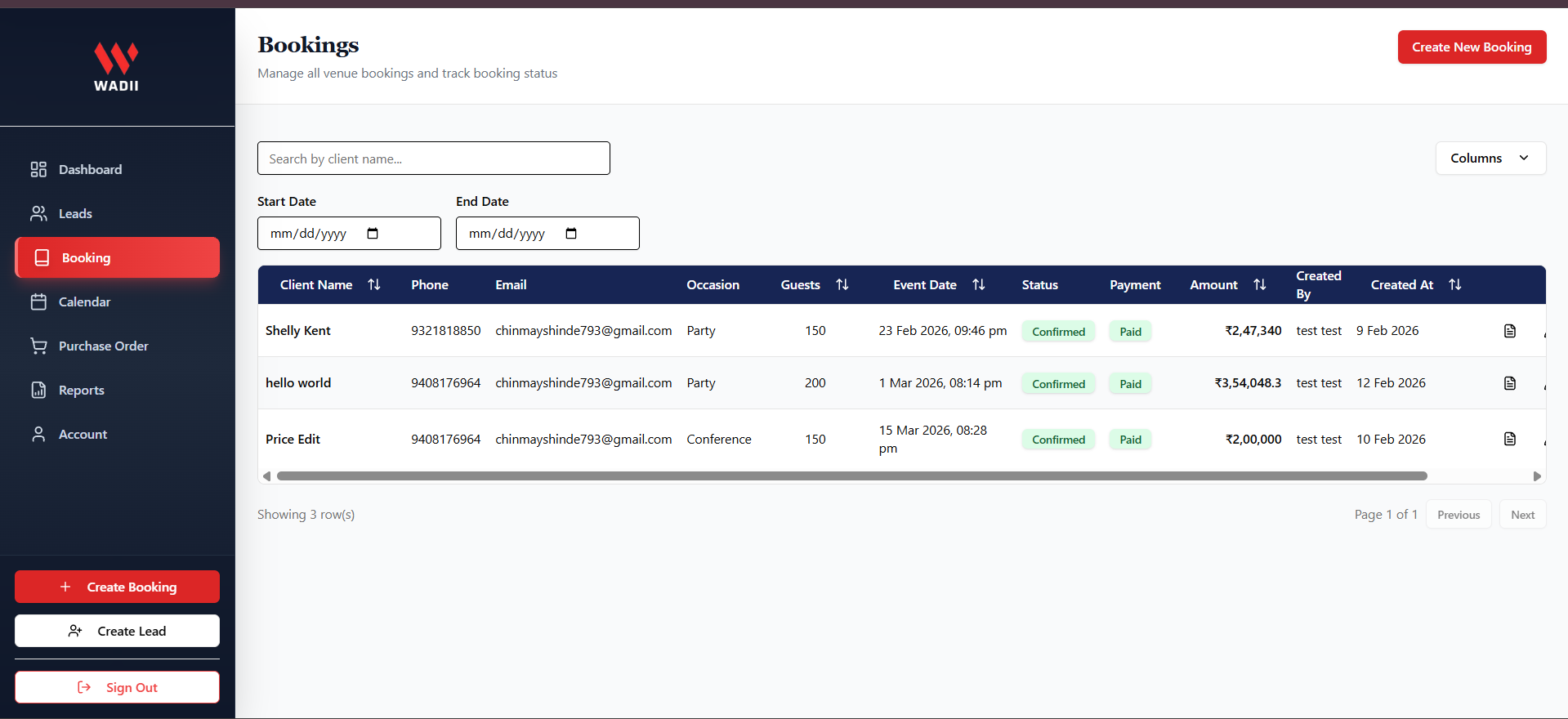Click the Payment column header

click(1135, 284)
